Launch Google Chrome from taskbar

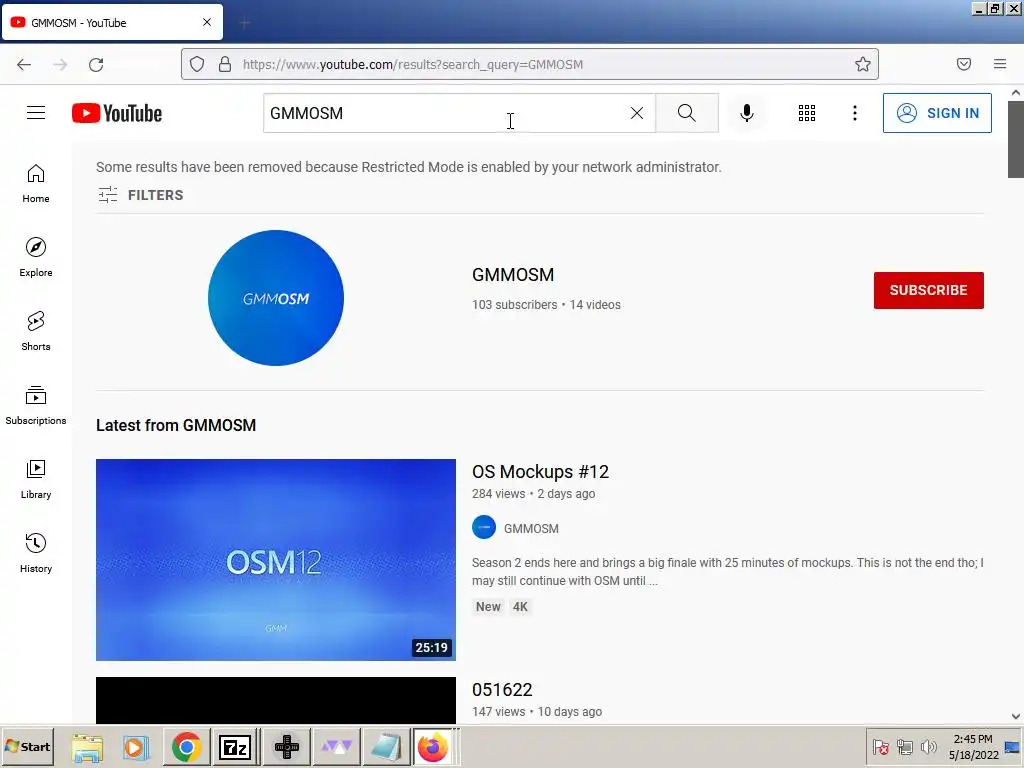[186, 747]
